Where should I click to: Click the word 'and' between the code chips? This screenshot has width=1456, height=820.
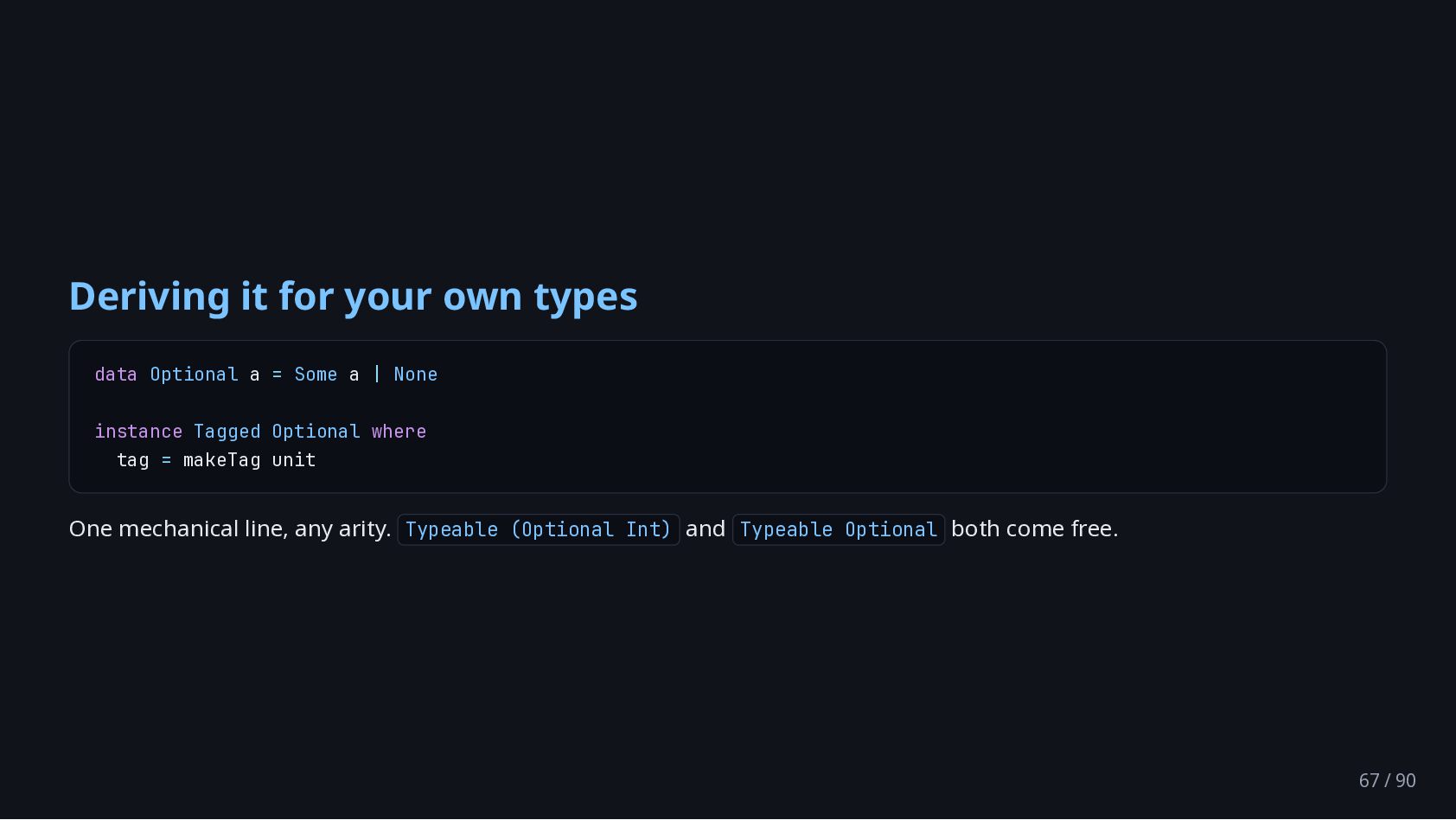(706, 529)
